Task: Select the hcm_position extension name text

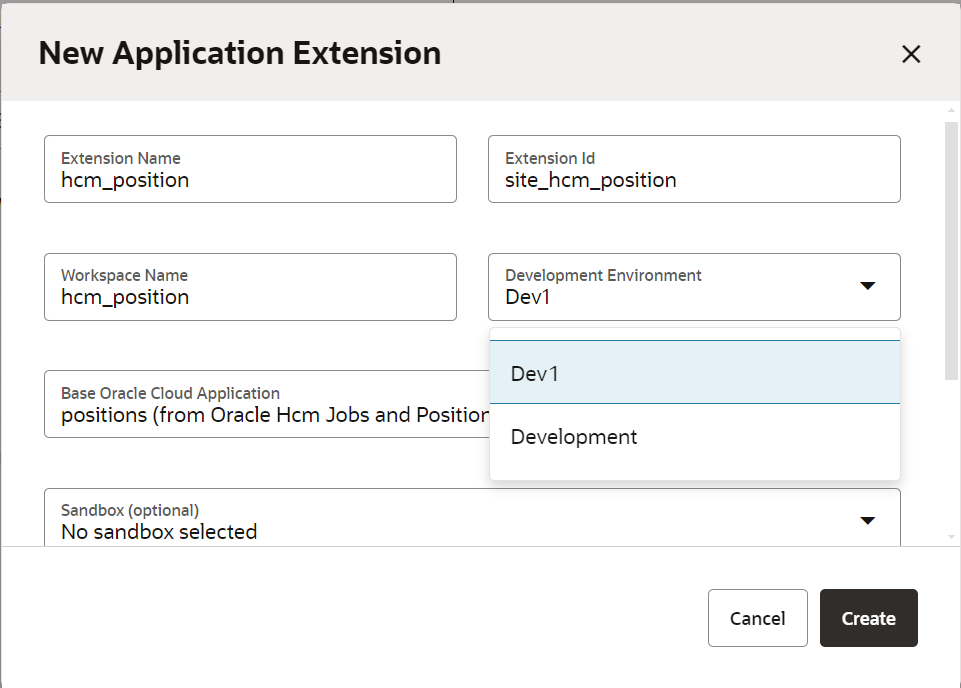Action: click(x=116, y=180)
